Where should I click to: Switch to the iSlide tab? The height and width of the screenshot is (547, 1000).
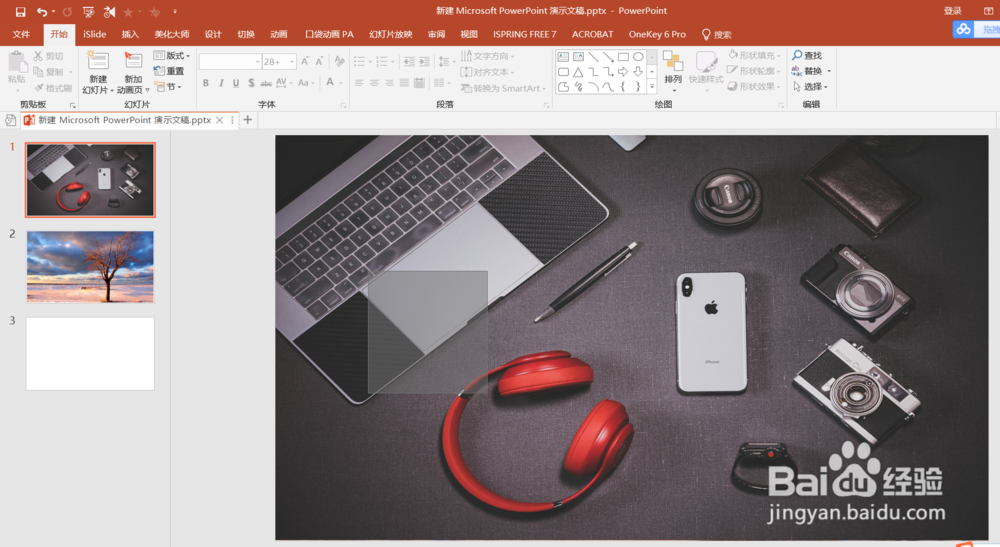coord(94,34)
